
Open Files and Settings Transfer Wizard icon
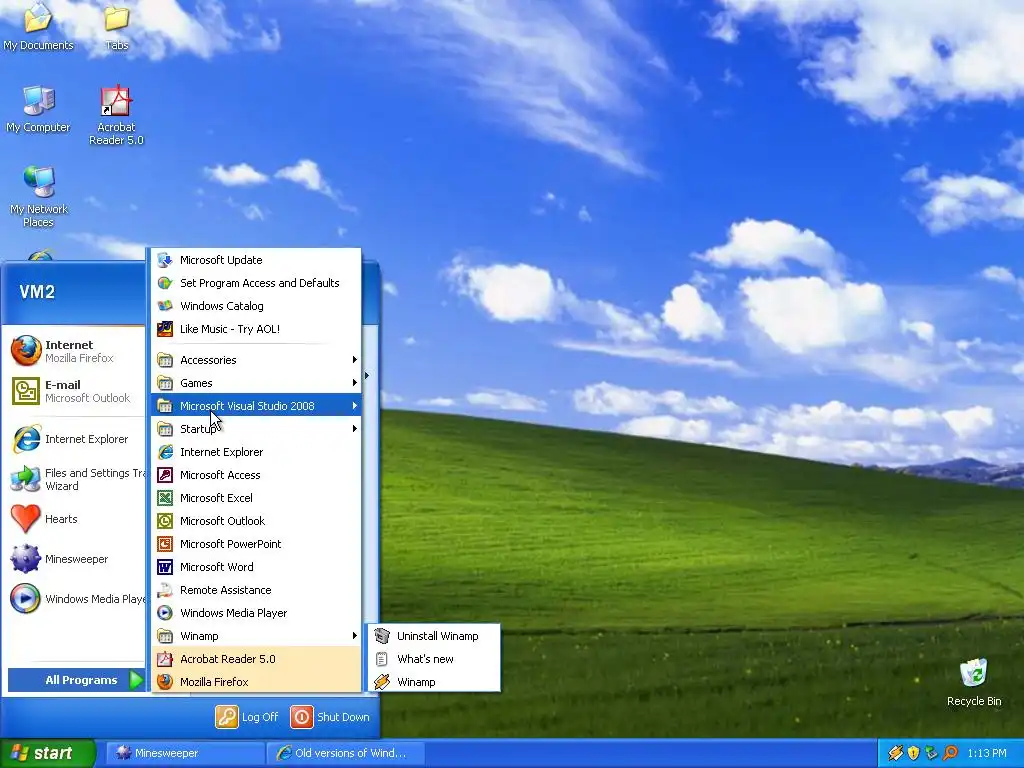tap(26, 479)
